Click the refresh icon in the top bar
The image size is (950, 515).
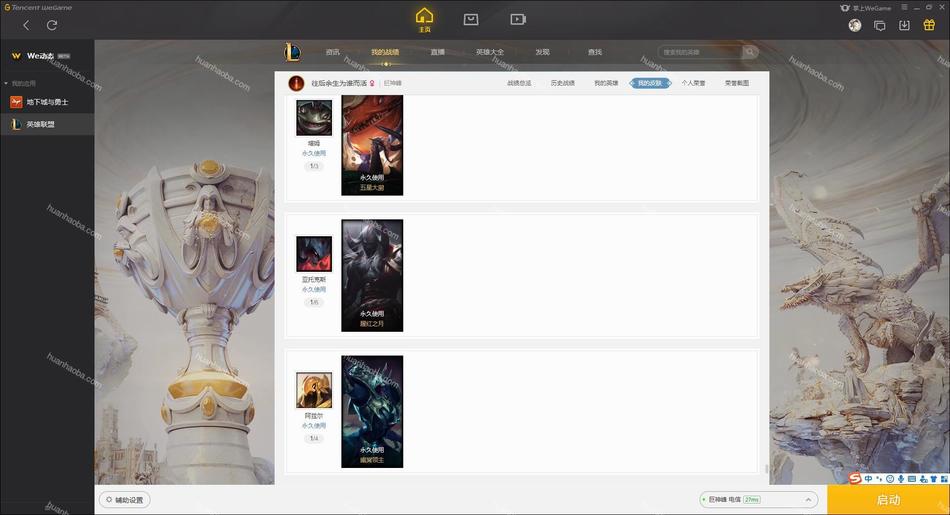pos(52,25)
